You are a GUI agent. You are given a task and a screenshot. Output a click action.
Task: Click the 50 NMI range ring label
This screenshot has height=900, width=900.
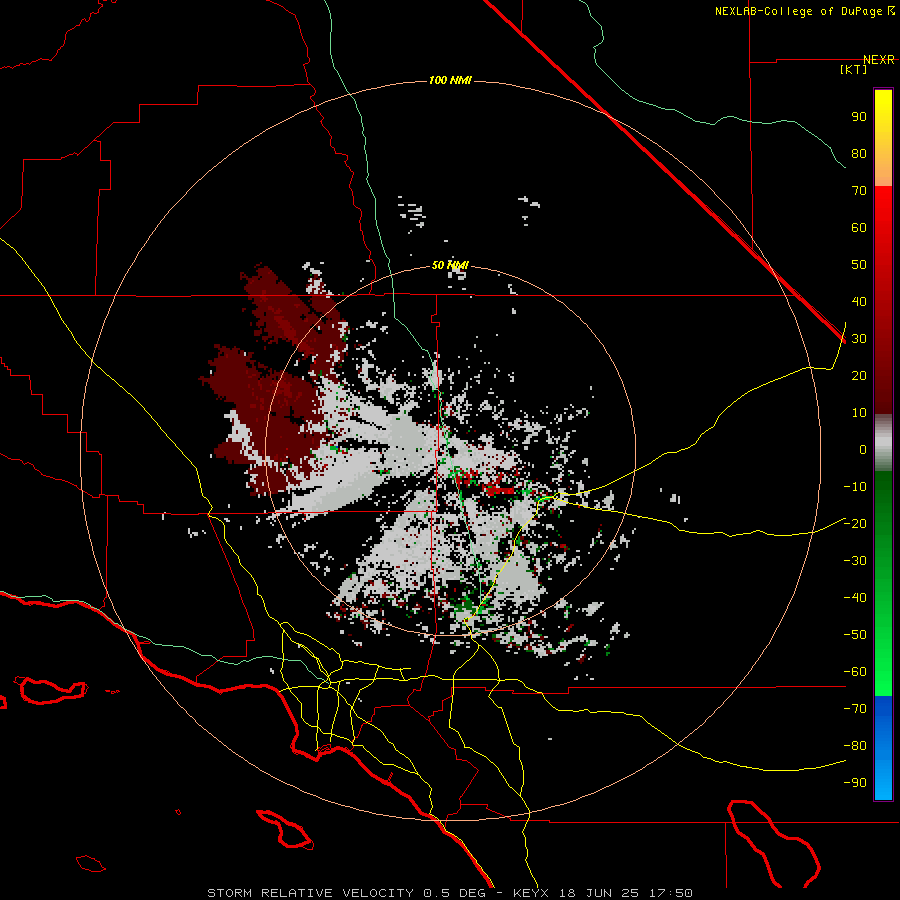coord(450,265)
